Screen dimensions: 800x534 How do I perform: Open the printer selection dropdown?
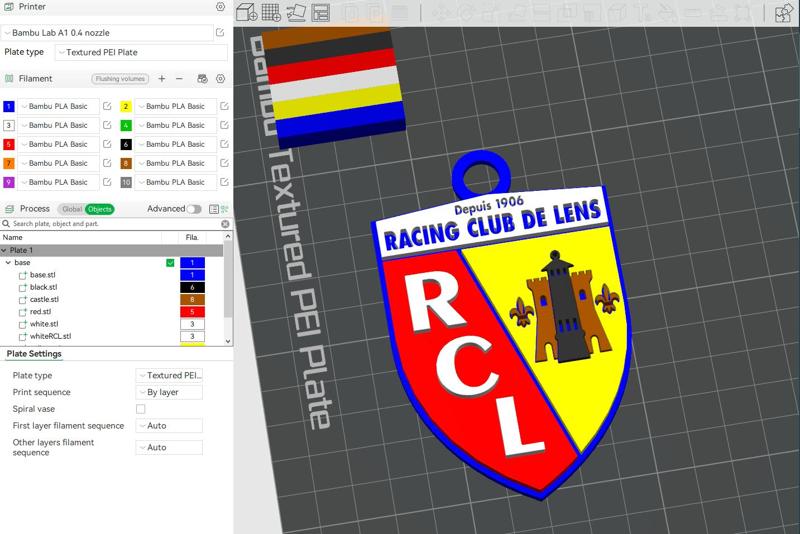coord(107,33)
